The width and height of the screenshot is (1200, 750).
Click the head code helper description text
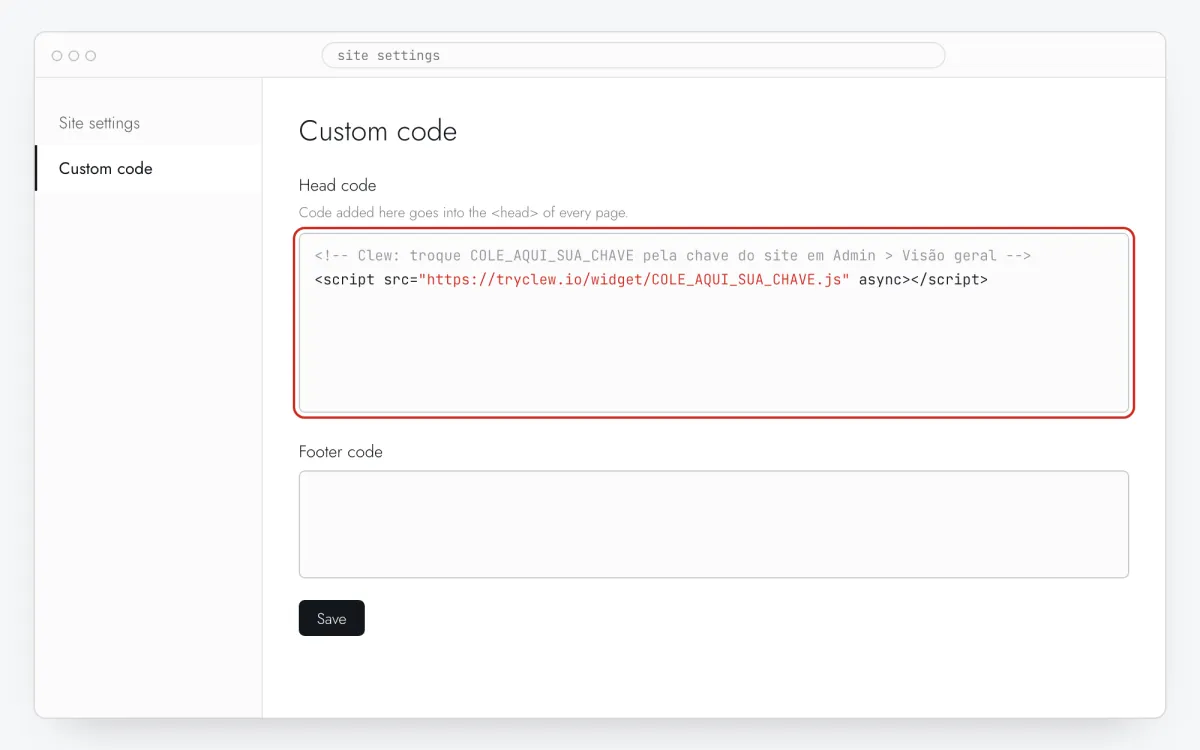(463, 213)
